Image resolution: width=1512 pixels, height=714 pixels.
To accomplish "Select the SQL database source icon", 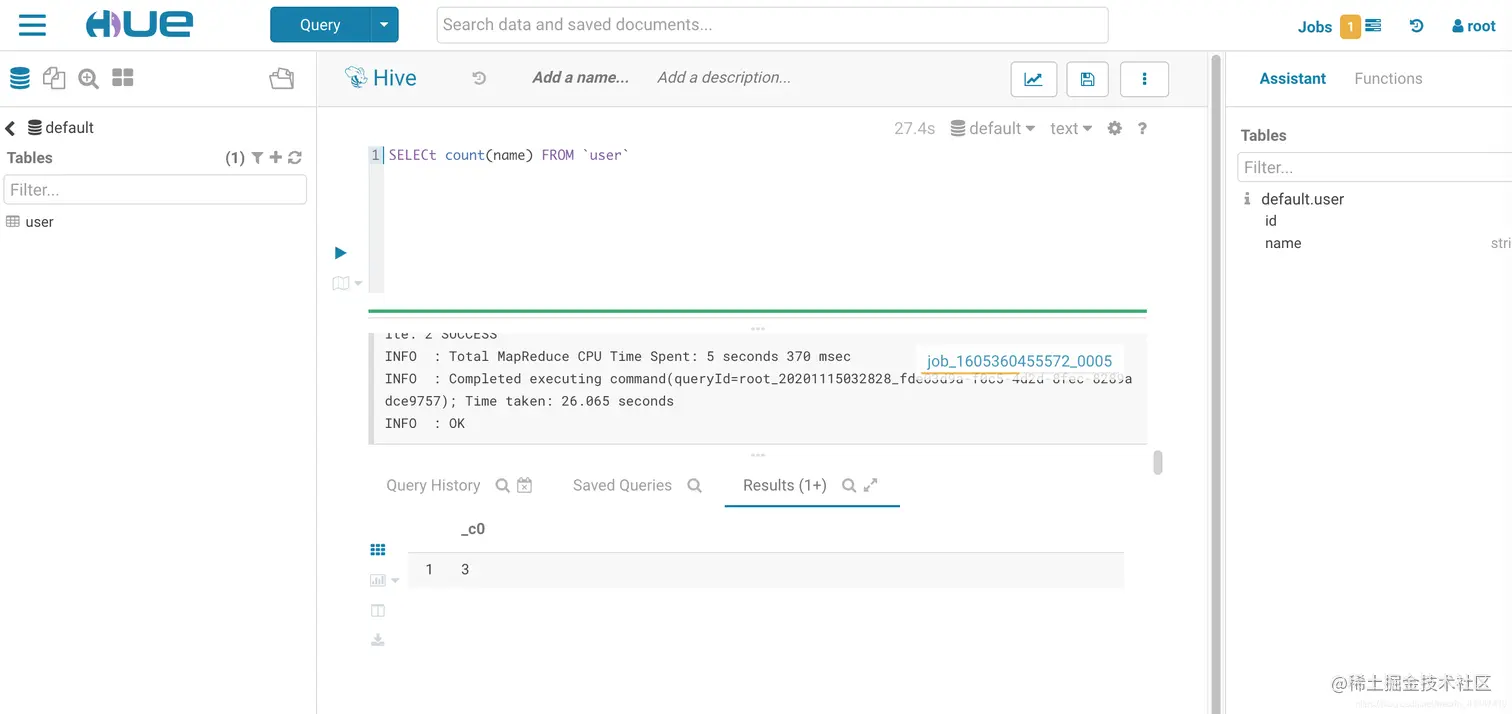I will click(20, 78).
